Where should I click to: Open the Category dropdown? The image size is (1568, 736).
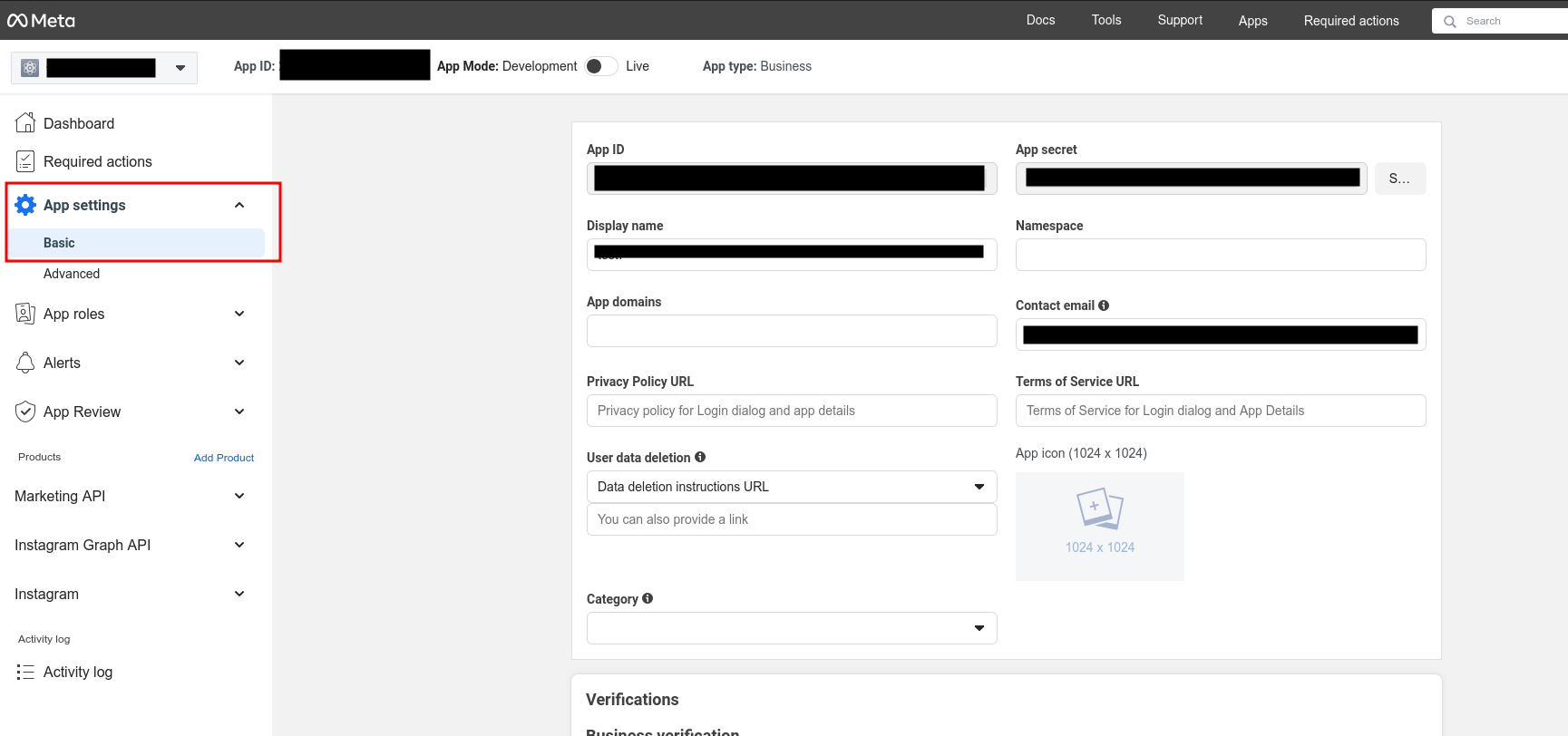791,628
